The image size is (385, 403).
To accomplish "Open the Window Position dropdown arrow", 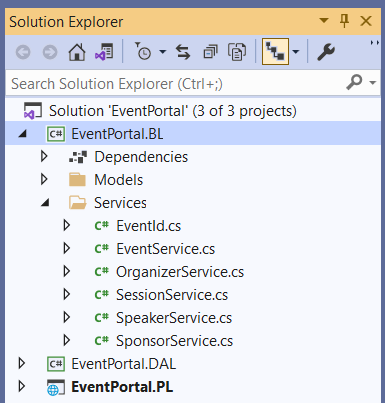I will (x=324, y=21).
